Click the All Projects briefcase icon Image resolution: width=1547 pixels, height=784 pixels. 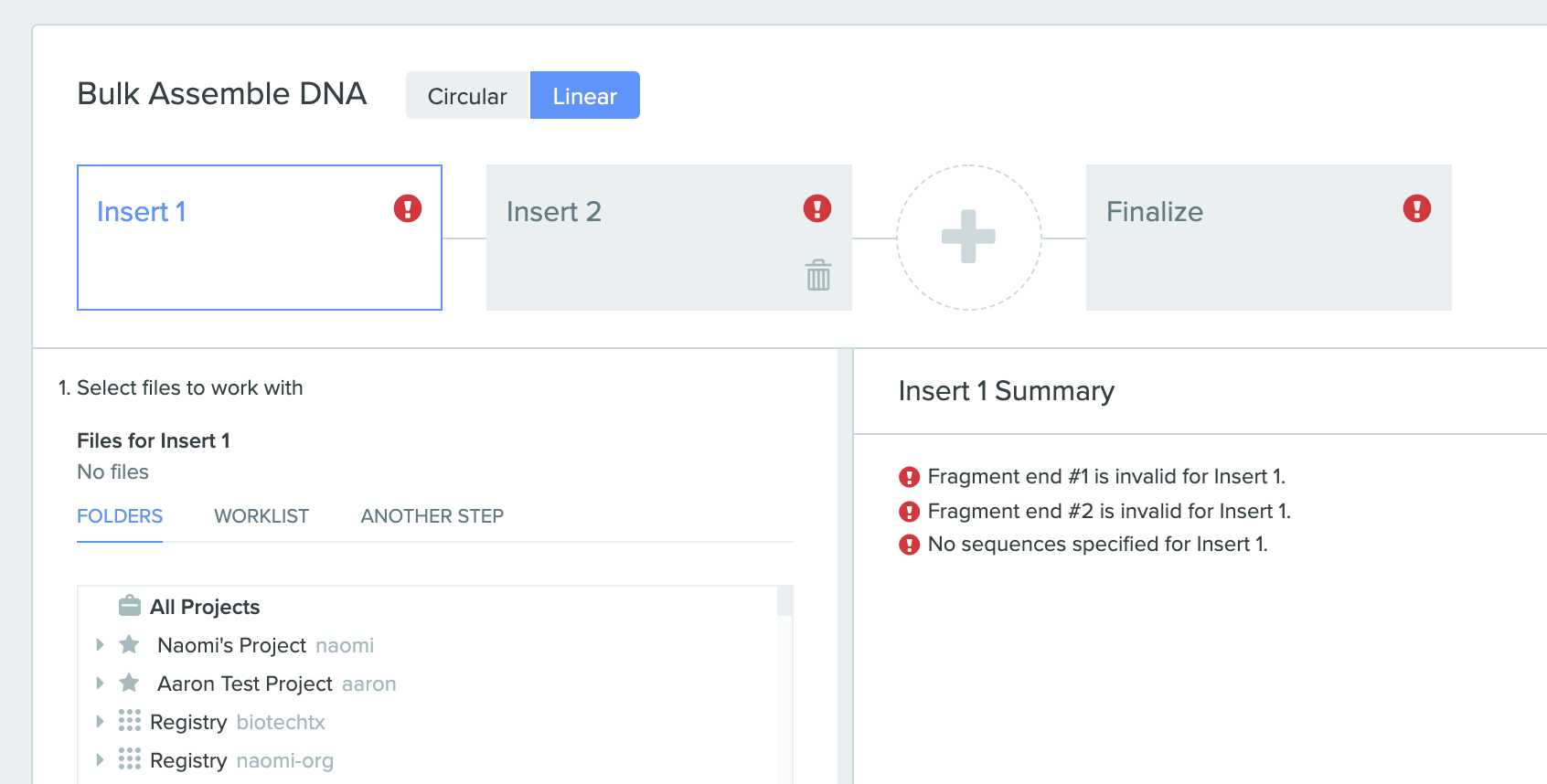coord(130,606)
